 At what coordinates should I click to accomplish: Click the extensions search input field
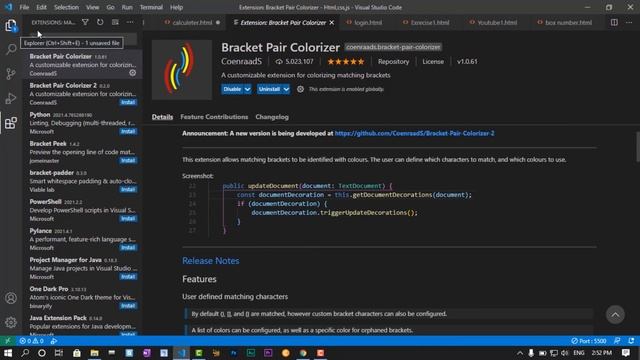pos(82,40)
